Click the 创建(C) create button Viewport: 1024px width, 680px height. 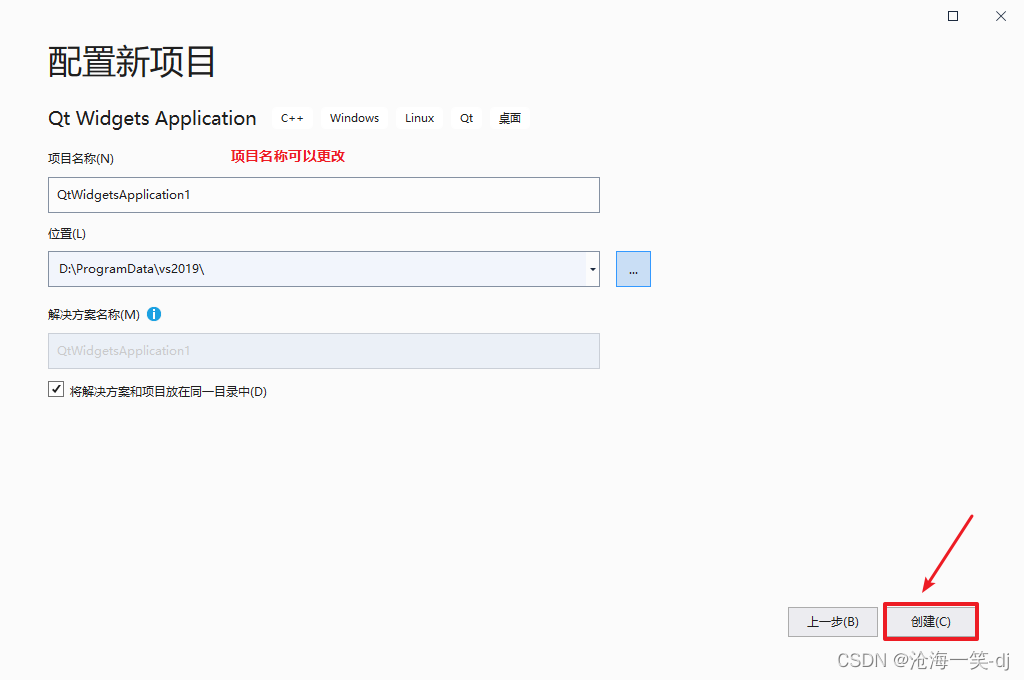tap(931, 621)
